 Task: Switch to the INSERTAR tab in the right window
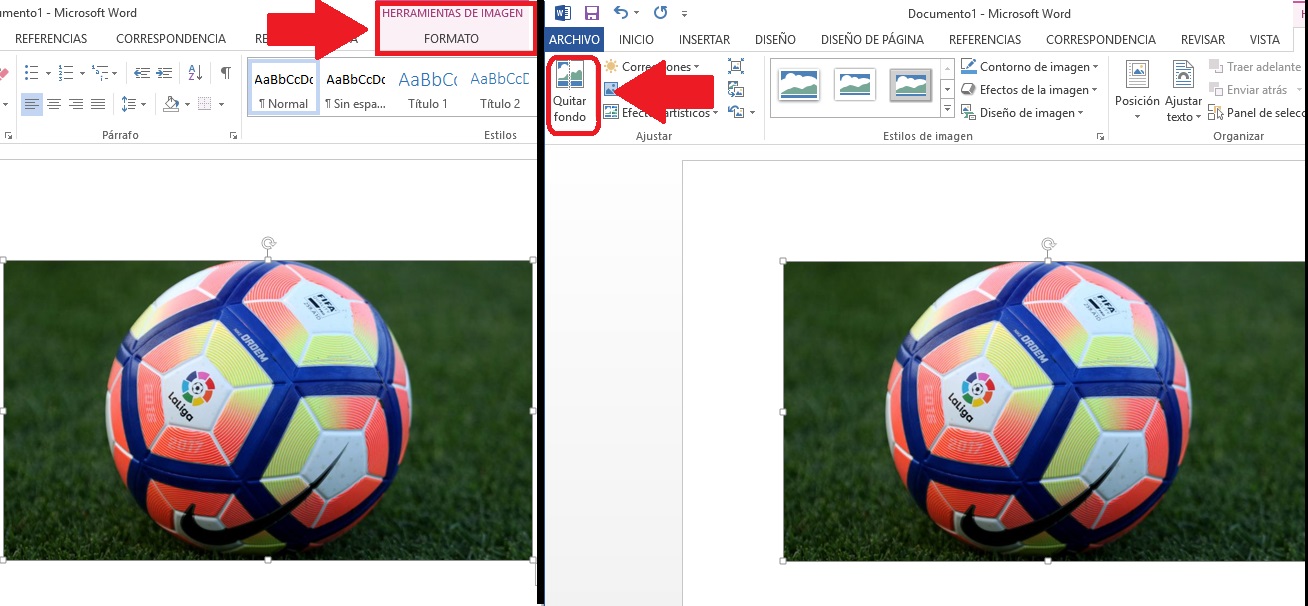(704, 40)
